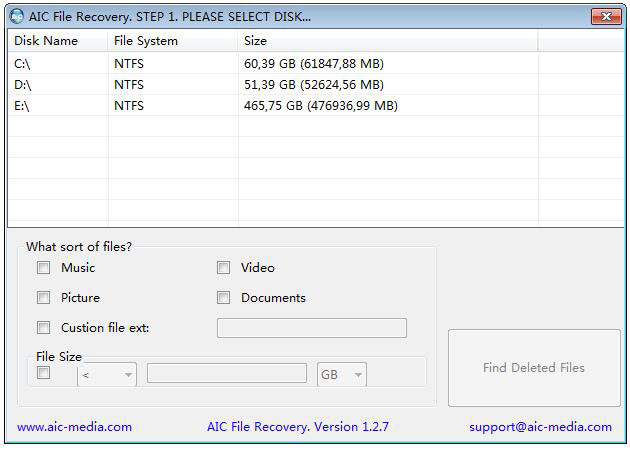Viewport: 630px width, 450px height.
Task: Click the Find Deleted Files button
Action: click(534, 368)
